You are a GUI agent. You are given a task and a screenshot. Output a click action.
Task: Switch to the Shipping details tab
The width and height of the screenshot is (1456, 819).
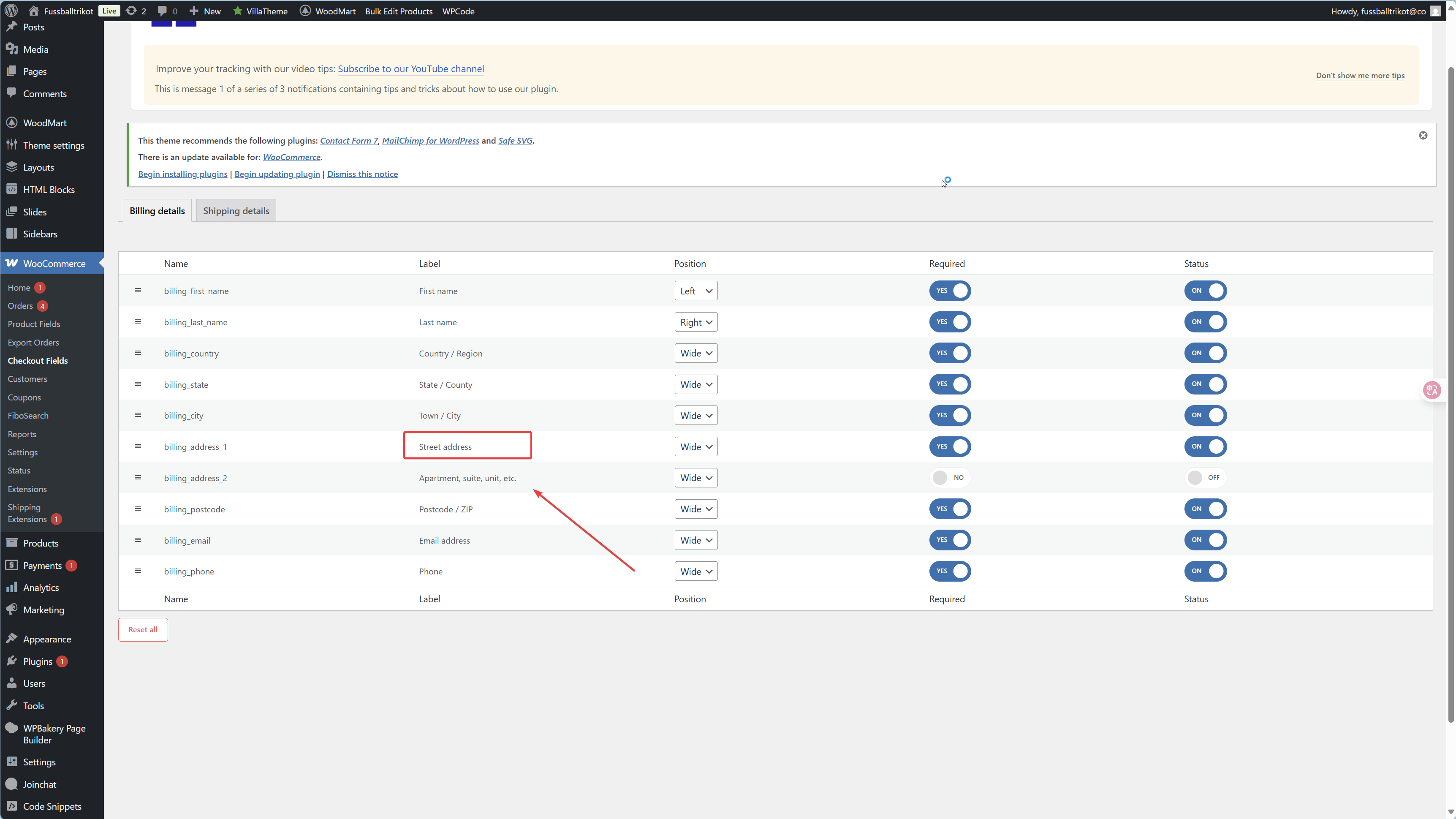point(236,211)
